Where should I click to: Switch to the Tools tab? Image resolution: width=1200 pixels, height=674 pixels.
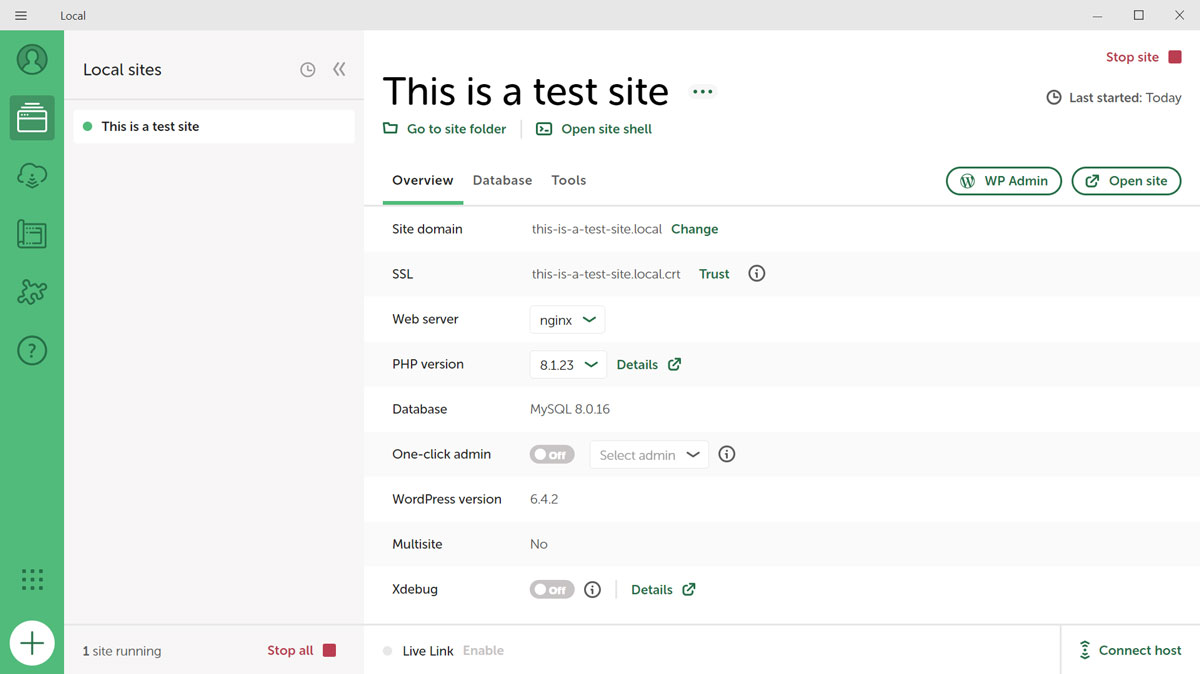click(x=568, y=181)
